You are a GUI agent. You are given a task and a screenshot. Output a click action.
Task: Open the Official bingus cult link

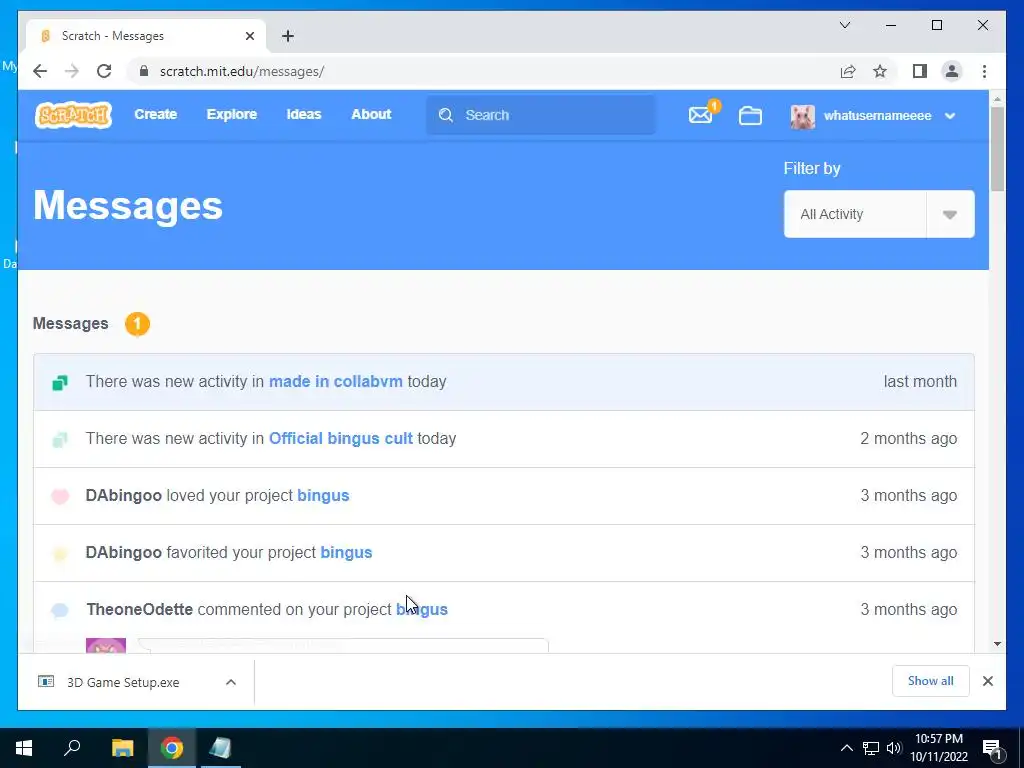(x=341, y=438)
